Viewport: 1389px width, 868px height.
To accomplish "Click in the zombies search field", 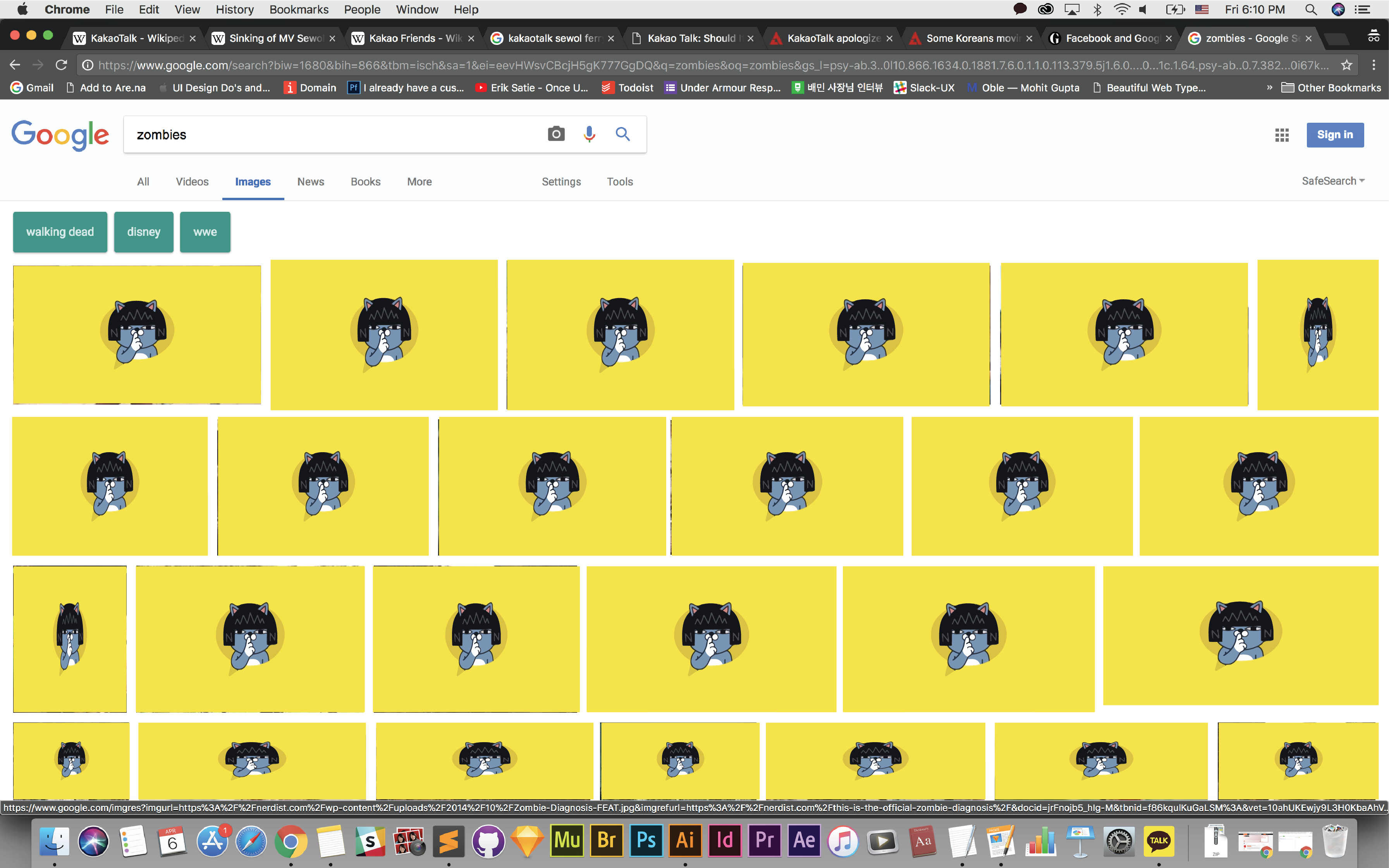I will tap(333, 134).
